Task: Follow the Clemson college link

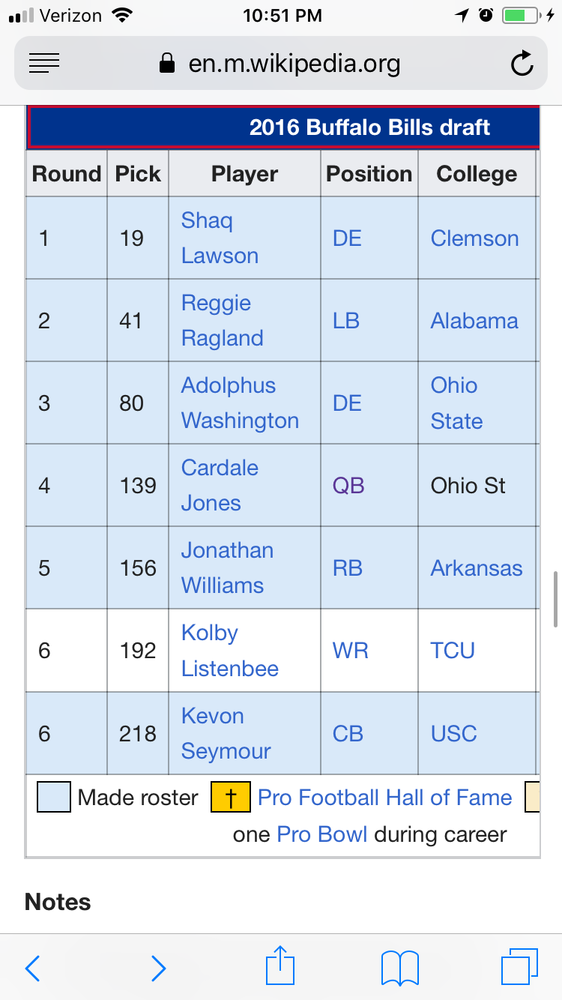Action: pyautogui.click(x=475, y=238)
